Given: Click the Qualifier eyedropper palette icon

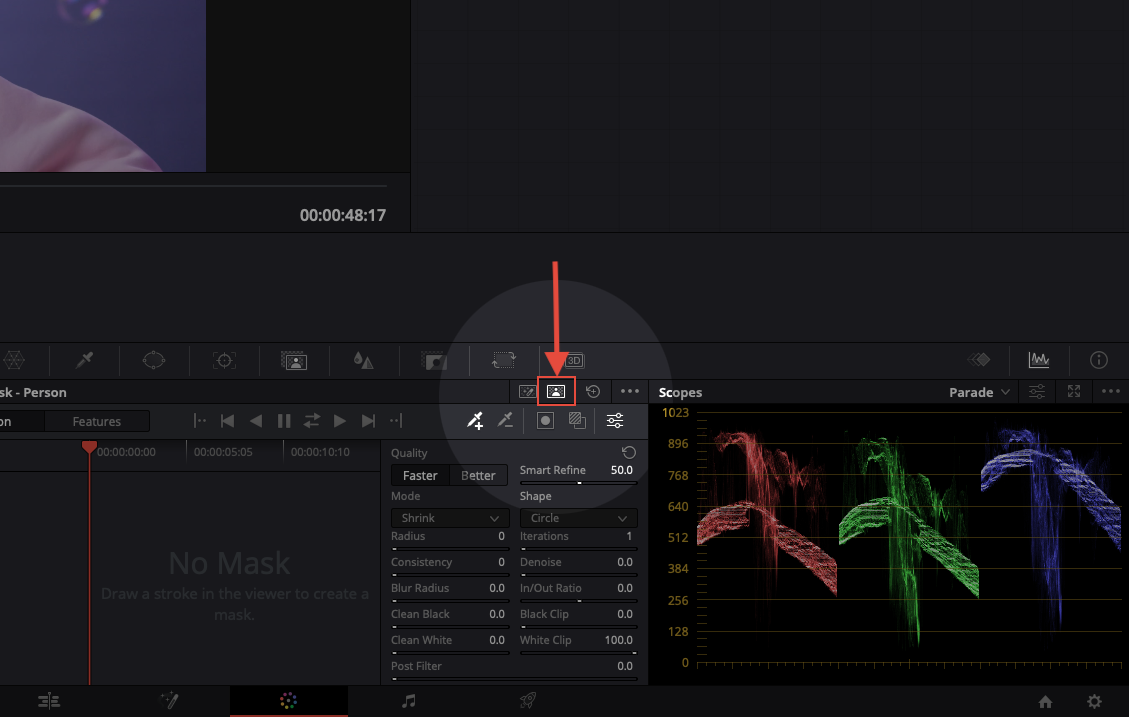Looking at the screenshot, I should (x=86, y=360).
